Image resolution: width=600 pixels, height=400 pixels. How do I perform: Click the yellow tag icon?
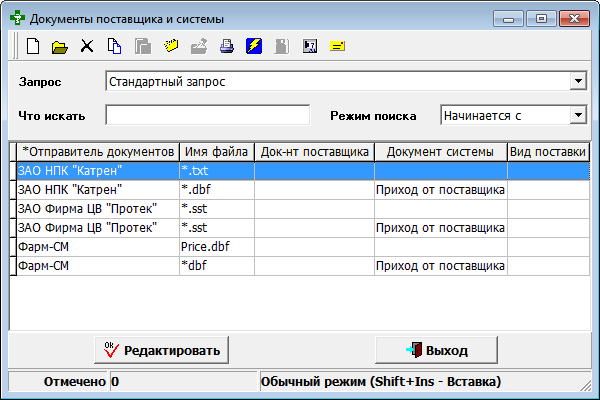point(171,46)
